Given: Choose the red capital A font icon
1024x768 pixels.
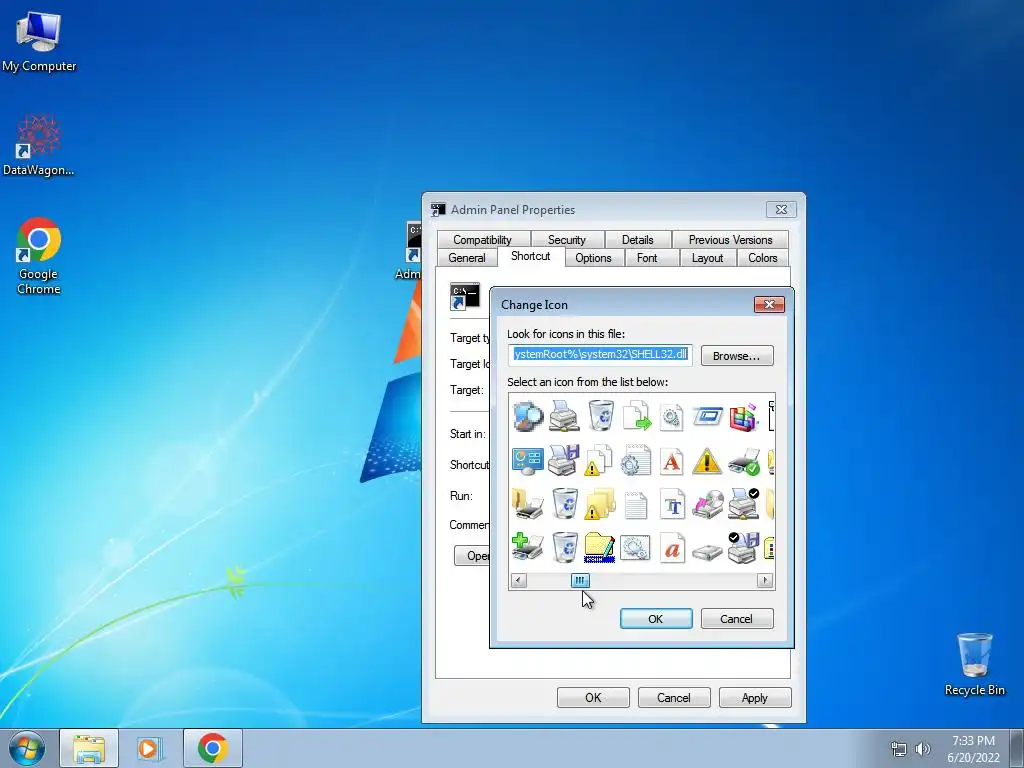Looking at the screenshot, I should (x=671, y=461).
